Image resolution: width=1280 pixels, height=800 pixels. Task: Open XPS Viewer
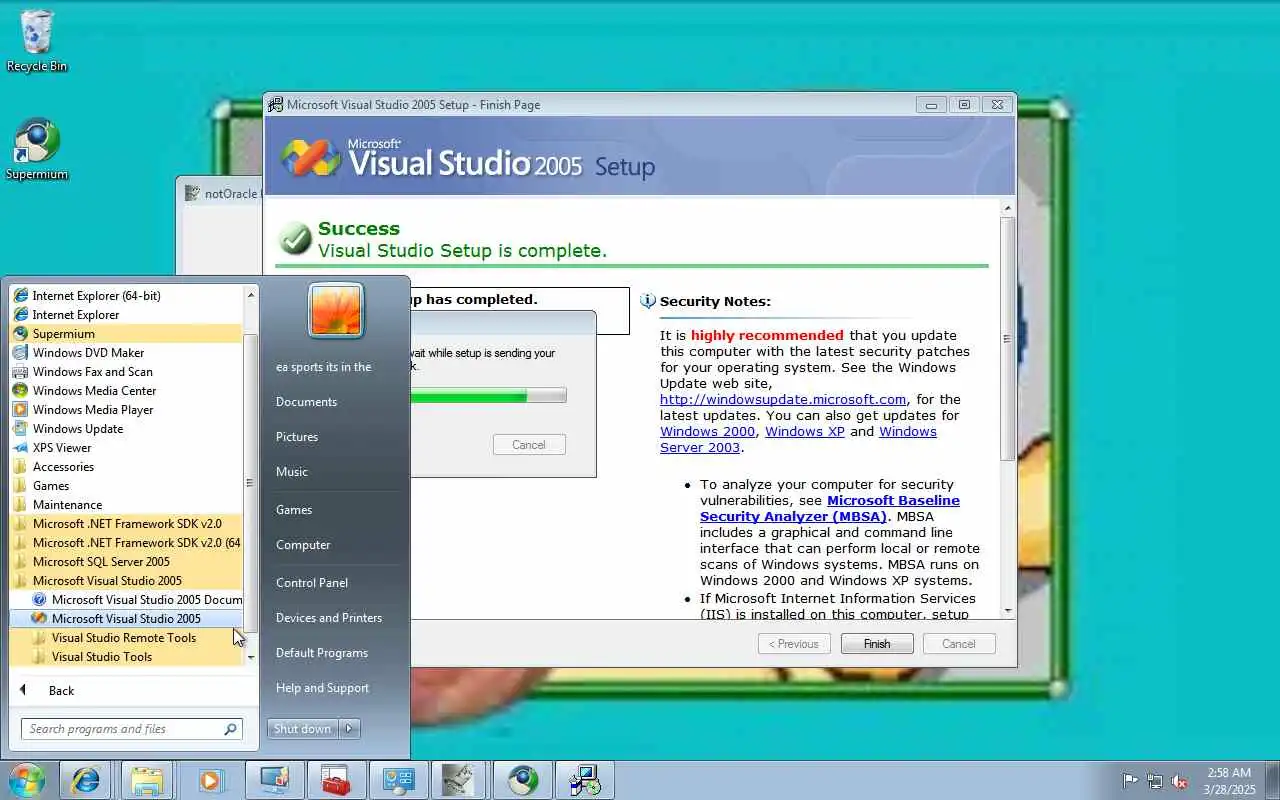pos(126,448)
